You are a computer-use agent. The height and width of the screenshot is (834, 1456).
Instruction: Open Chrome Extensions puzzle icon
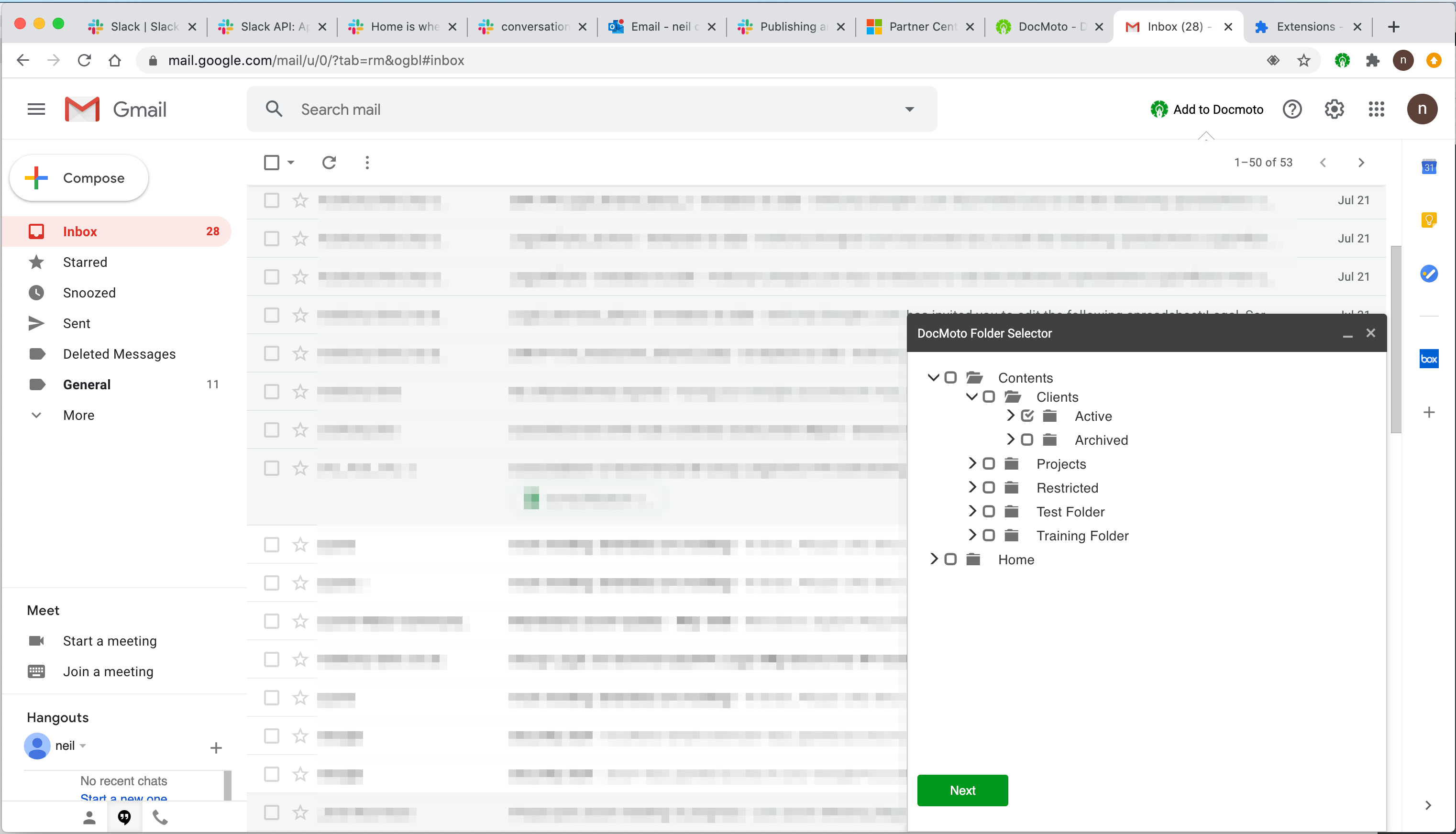tap(1372, 60)
